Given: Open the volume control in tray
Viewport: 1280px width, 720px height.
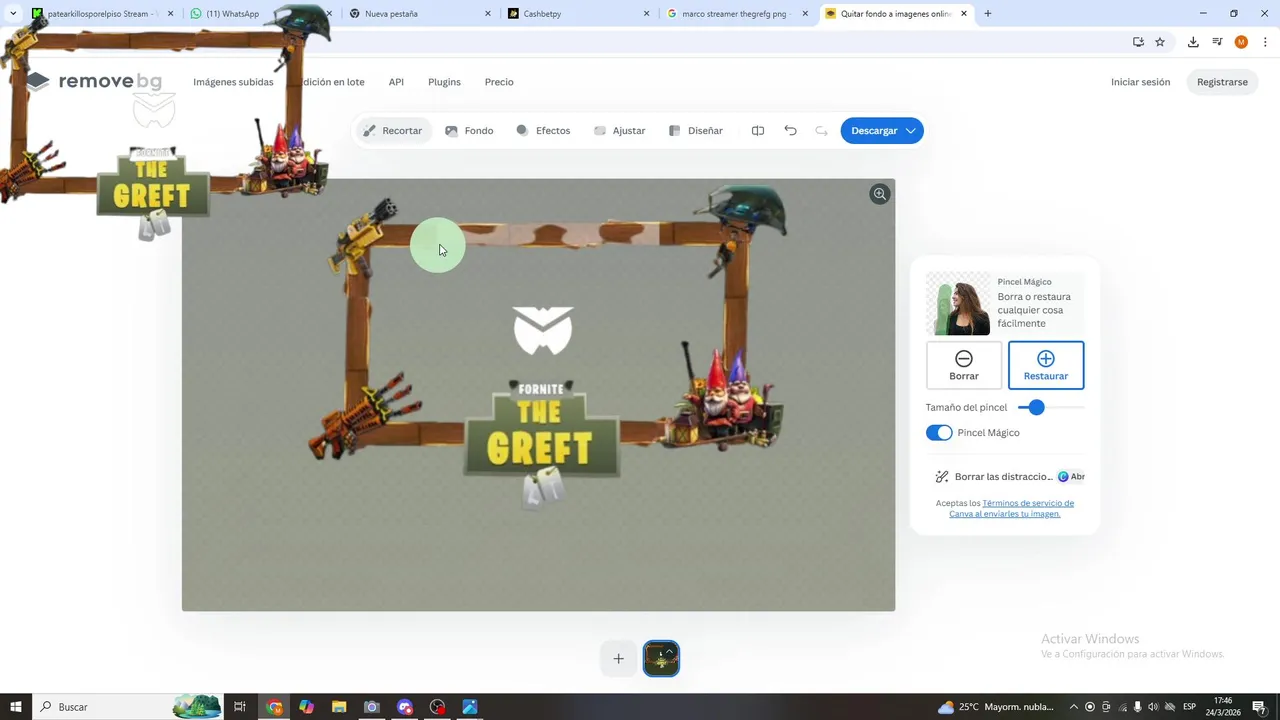Looking at the screenshot, I should pos(1153,707).
